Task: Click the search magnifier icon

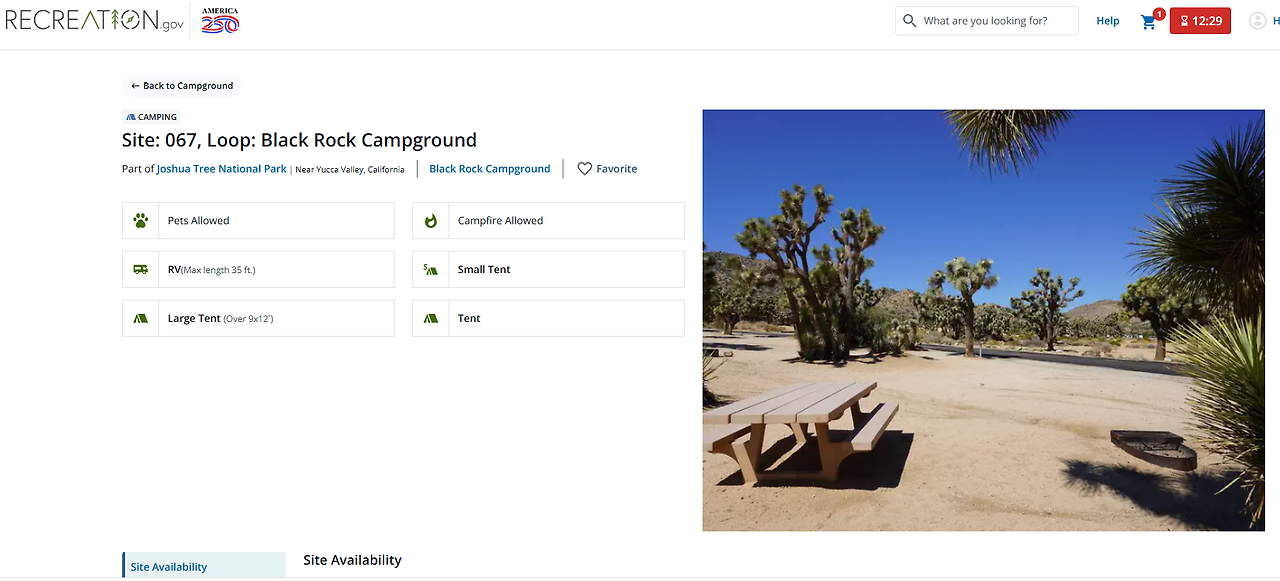Action: (x=909, y=21)
